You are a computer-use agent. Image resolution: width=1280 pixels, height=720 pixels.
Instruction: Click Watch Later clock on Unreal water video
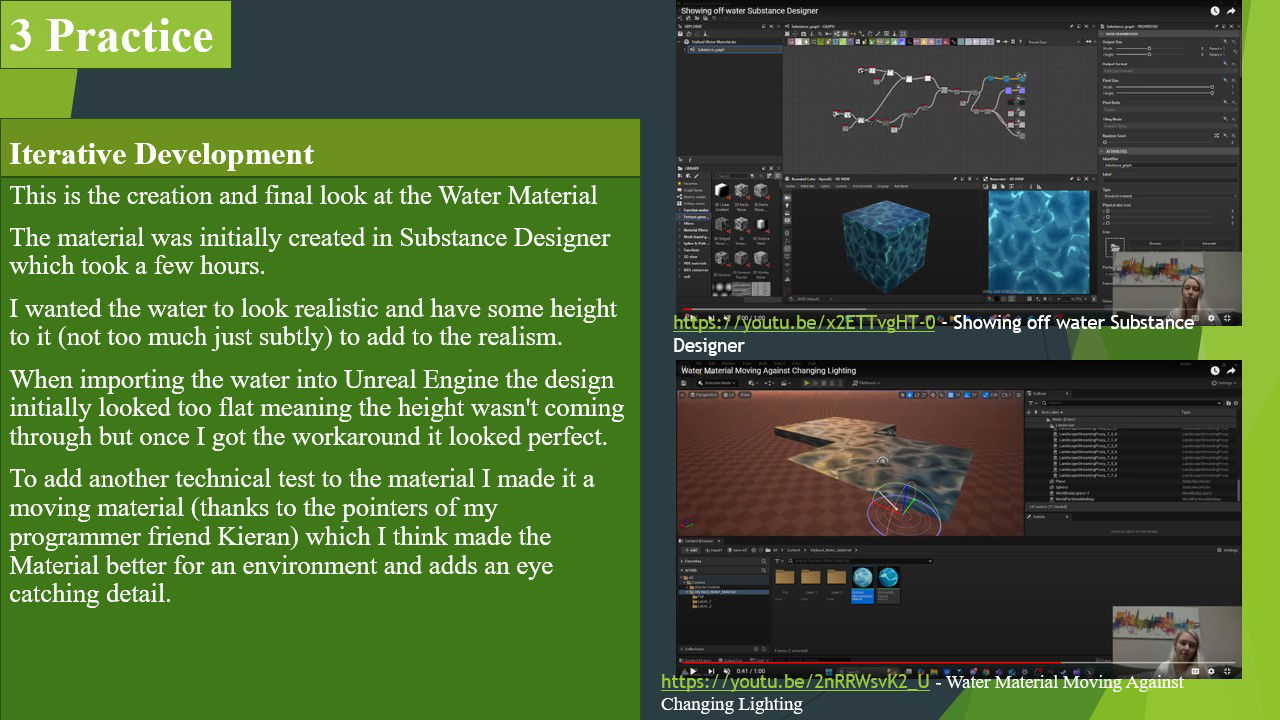(1214, 369)
